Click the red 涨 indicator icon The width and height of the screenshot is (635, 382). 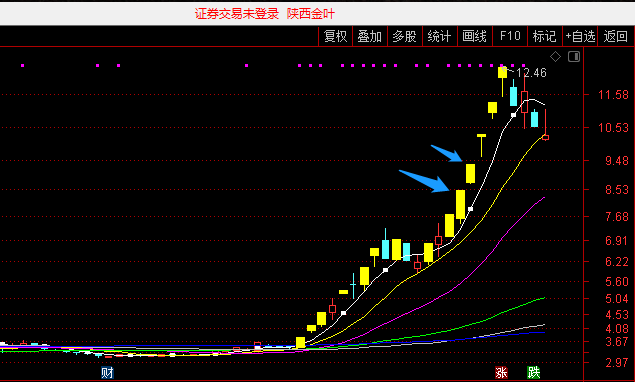501,372
